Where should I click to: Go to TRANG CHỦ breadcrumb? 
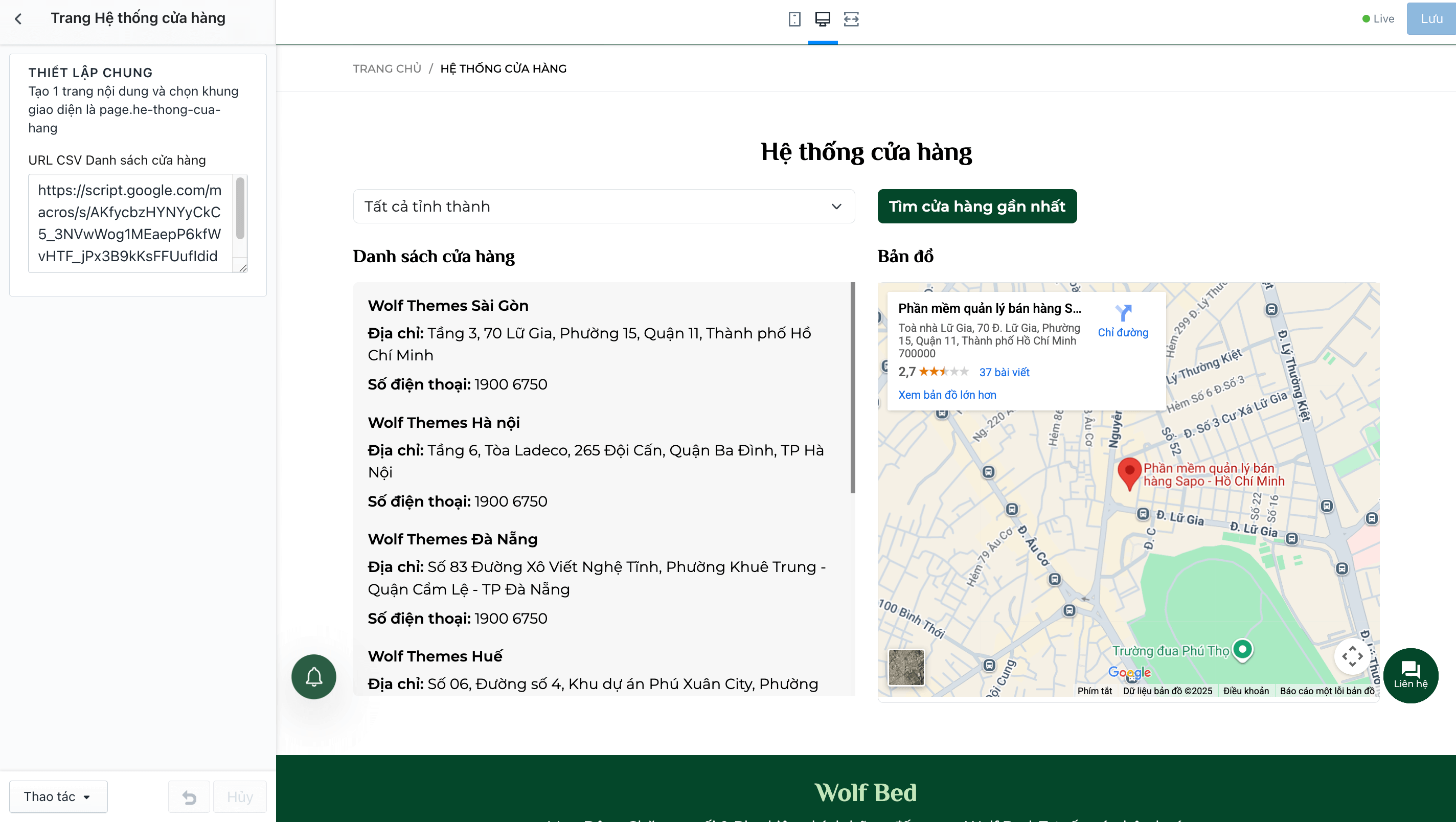[x=387, y=68]
